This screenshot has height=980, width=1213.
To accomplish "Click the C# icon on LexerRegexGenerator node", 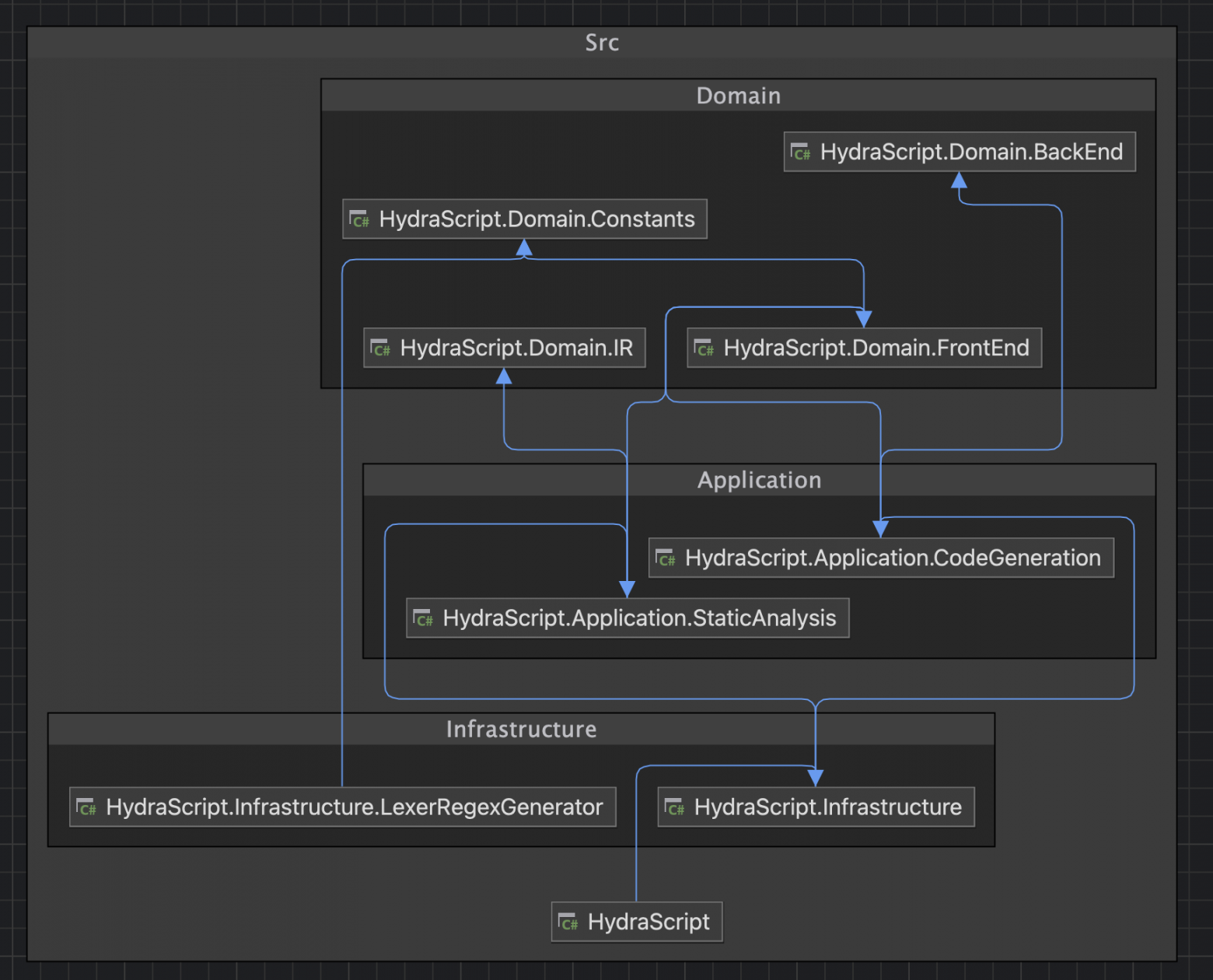I will coord(86,807).
